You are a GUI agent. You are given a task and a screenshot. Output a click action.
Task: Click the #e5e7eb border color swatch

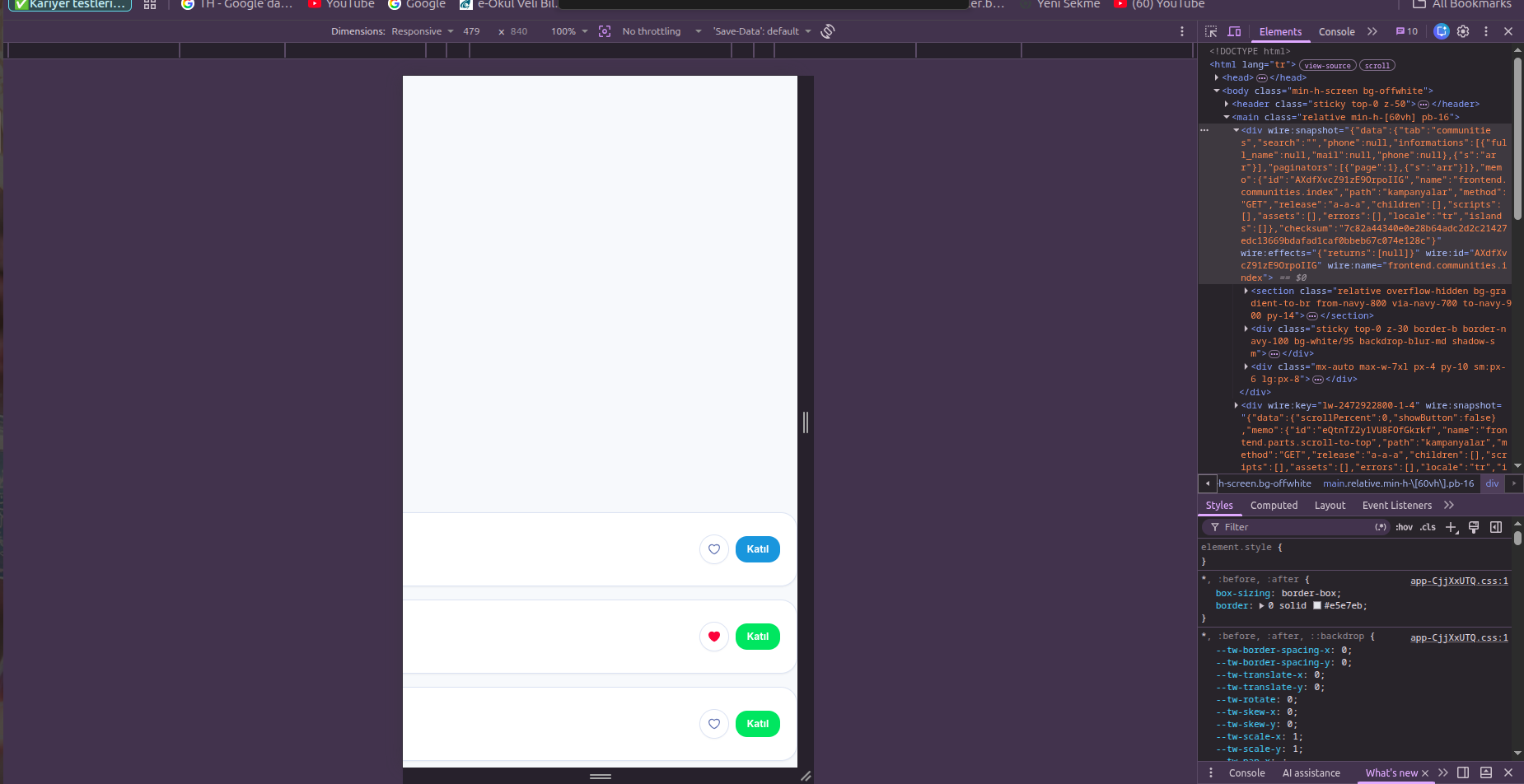1317,606
